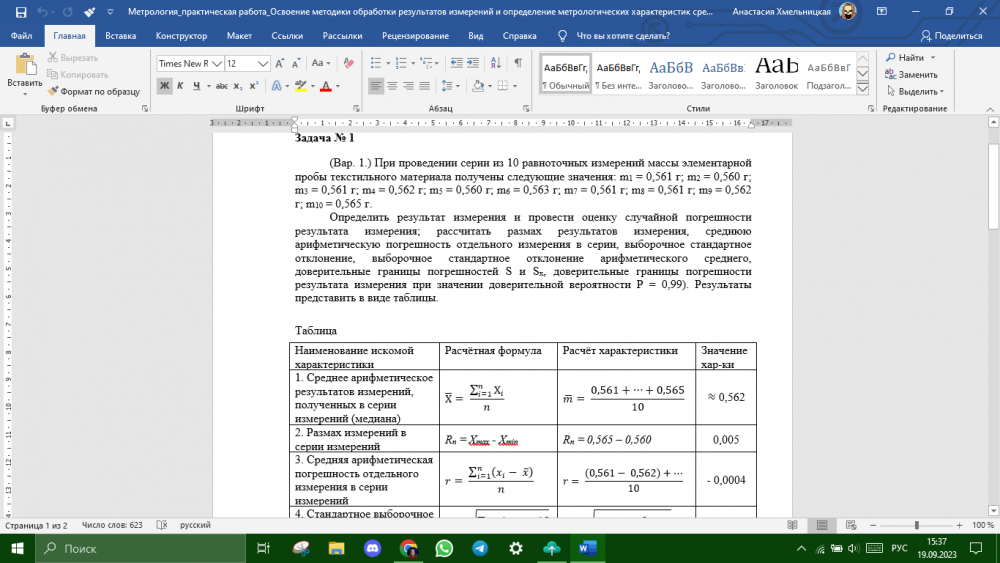Justify text to both margins
The width and height of the screenshot is (1000, 563).
point(428,86)
